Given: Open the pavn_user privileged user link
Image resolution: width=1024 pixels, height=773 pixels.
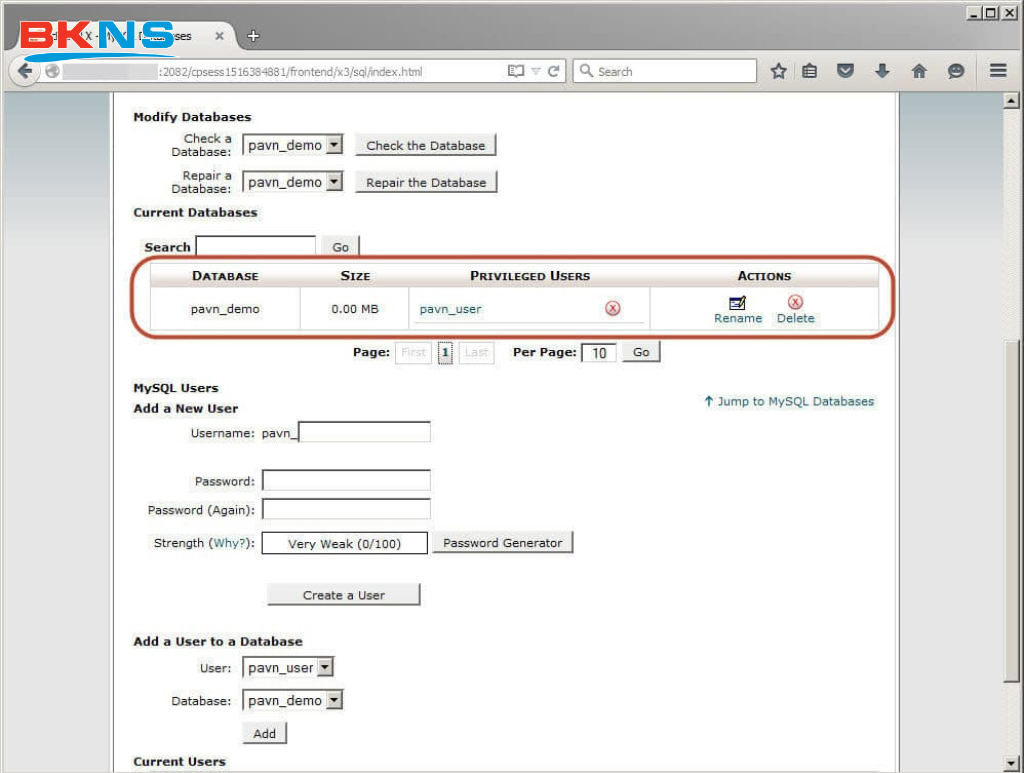Looking at the screenshot, I should click(x=450, y=309).
